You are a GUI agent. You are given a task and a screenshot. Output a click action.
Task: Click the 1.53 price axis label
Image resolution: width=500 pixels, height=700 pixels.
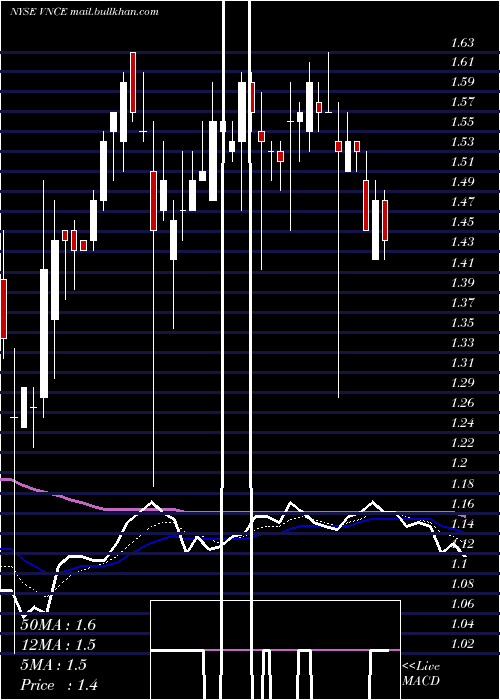[462, 142]
